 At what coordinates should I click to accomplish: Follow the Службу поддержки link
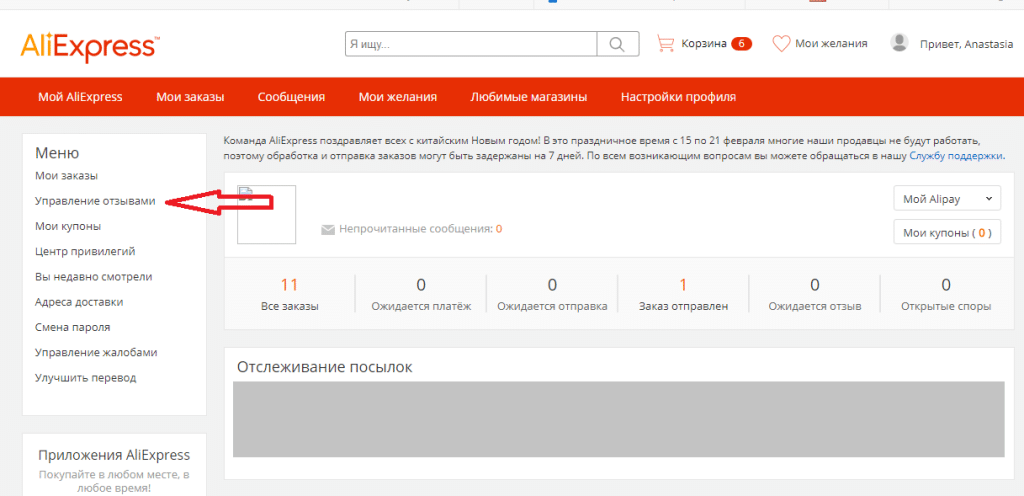click(957, 157)
